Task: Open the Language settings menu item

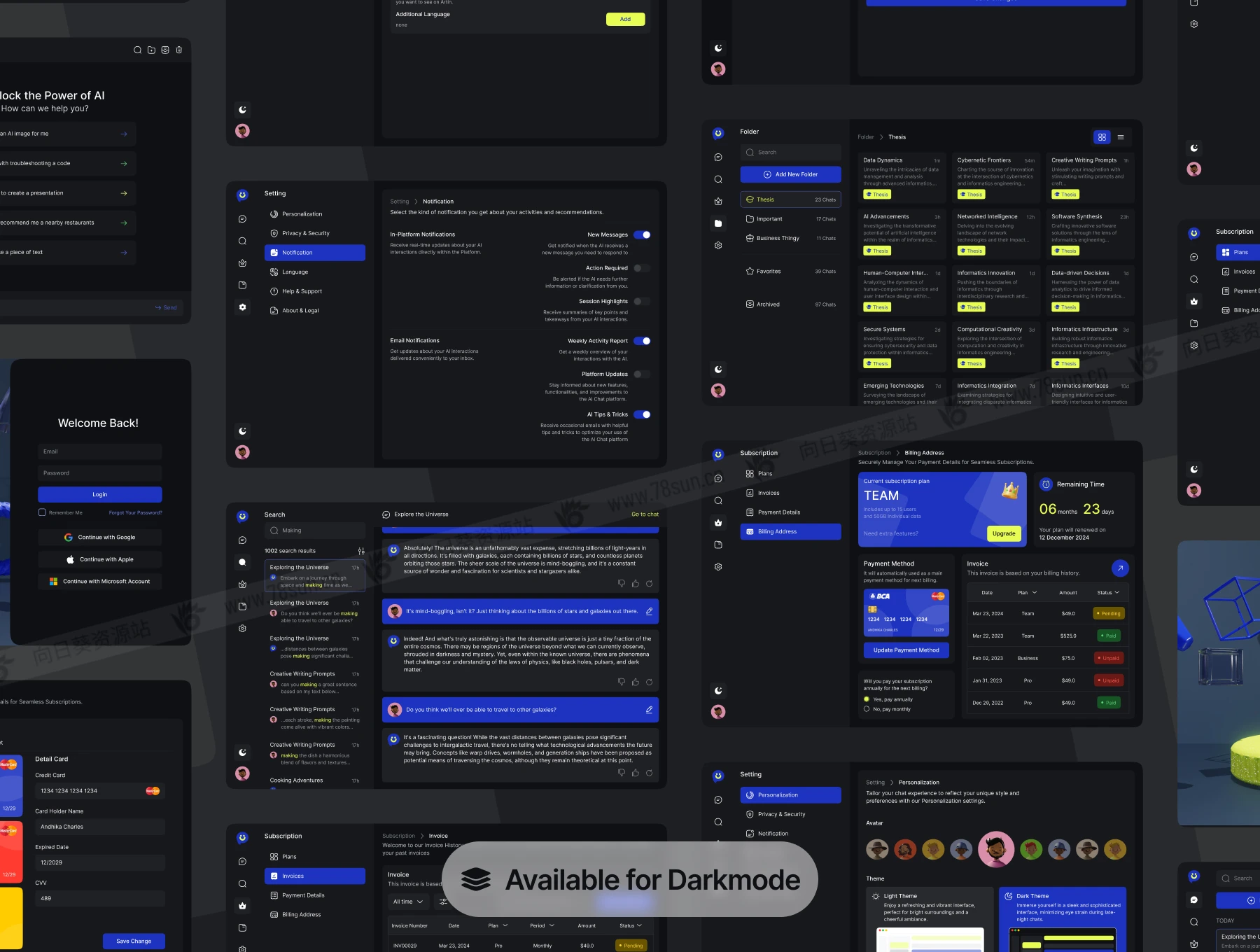Action: pos(295,272)
